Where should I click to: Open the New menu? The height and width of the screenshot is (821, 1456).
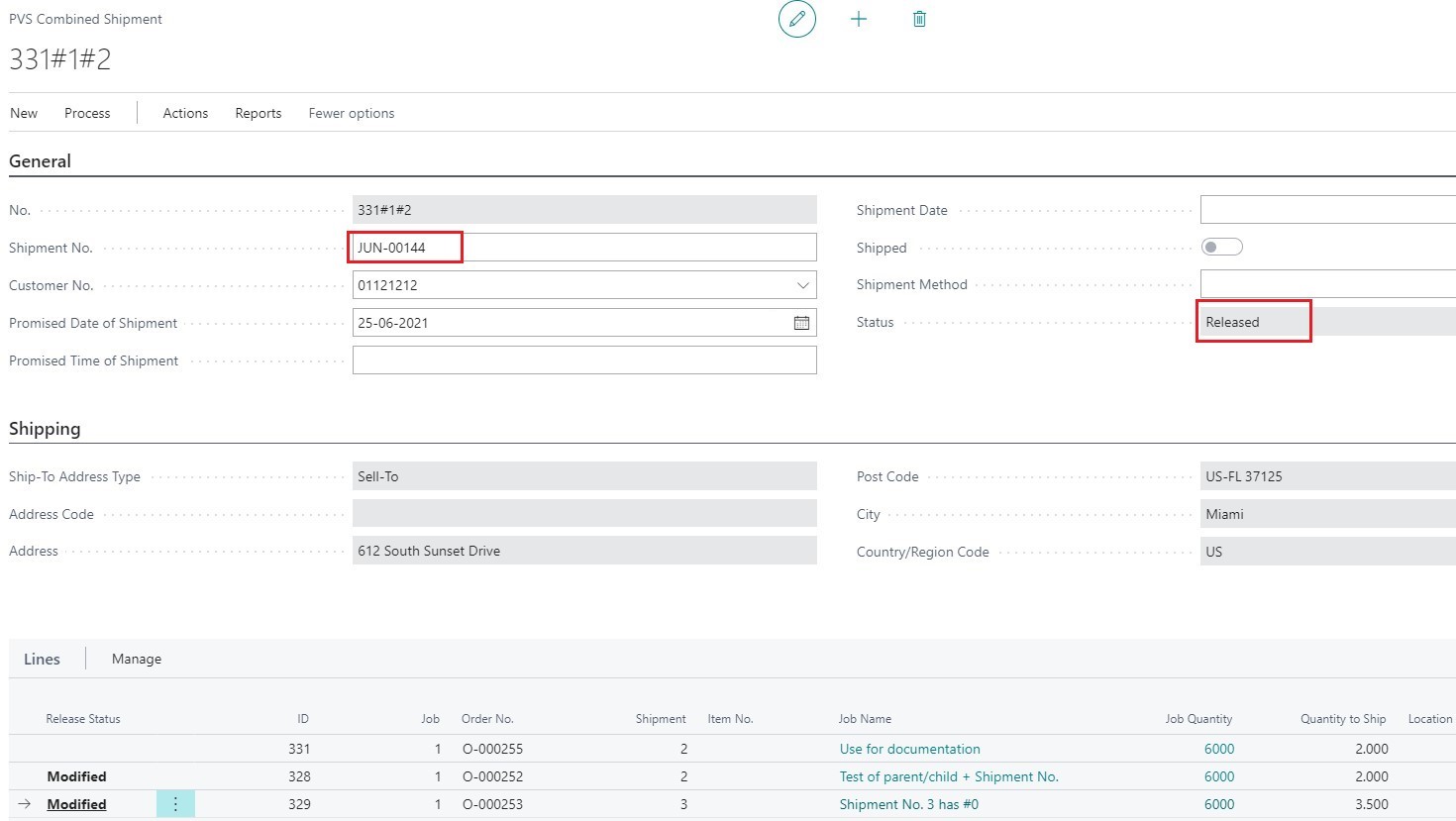point(24,113)
